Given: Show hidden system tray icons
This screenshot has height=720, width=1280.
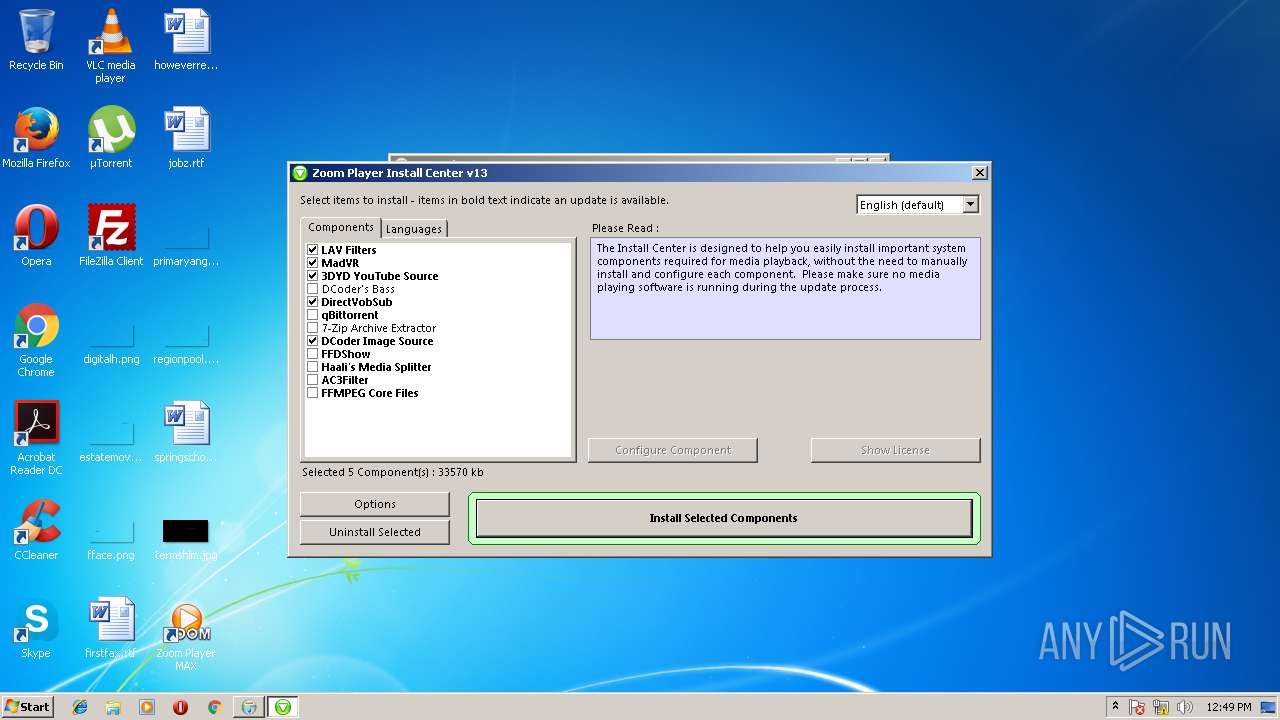Looking at the screenshot, I should [1115, 707].
